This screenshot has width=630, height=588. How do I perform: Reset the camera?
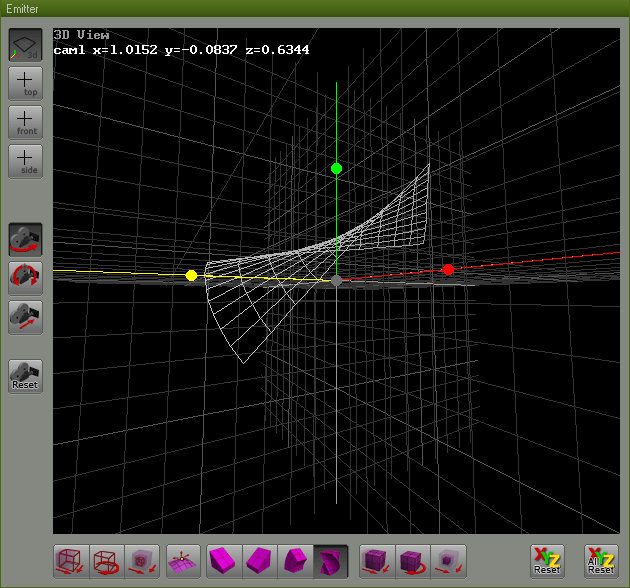click(x=26, y=377)
